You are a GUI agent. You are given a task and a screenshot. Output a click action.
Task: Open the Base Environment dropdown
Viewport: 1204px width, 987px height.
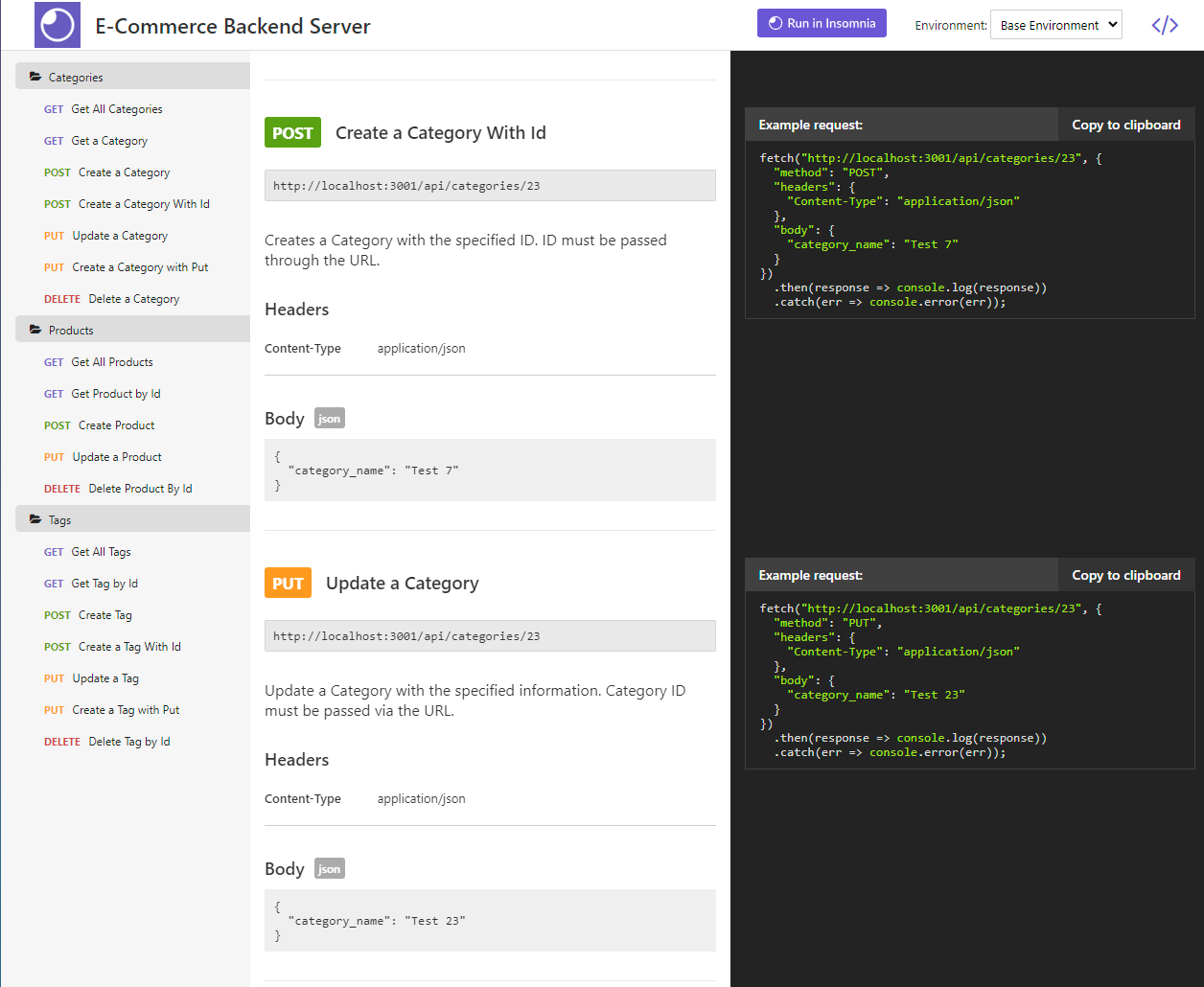[1055, 25]
